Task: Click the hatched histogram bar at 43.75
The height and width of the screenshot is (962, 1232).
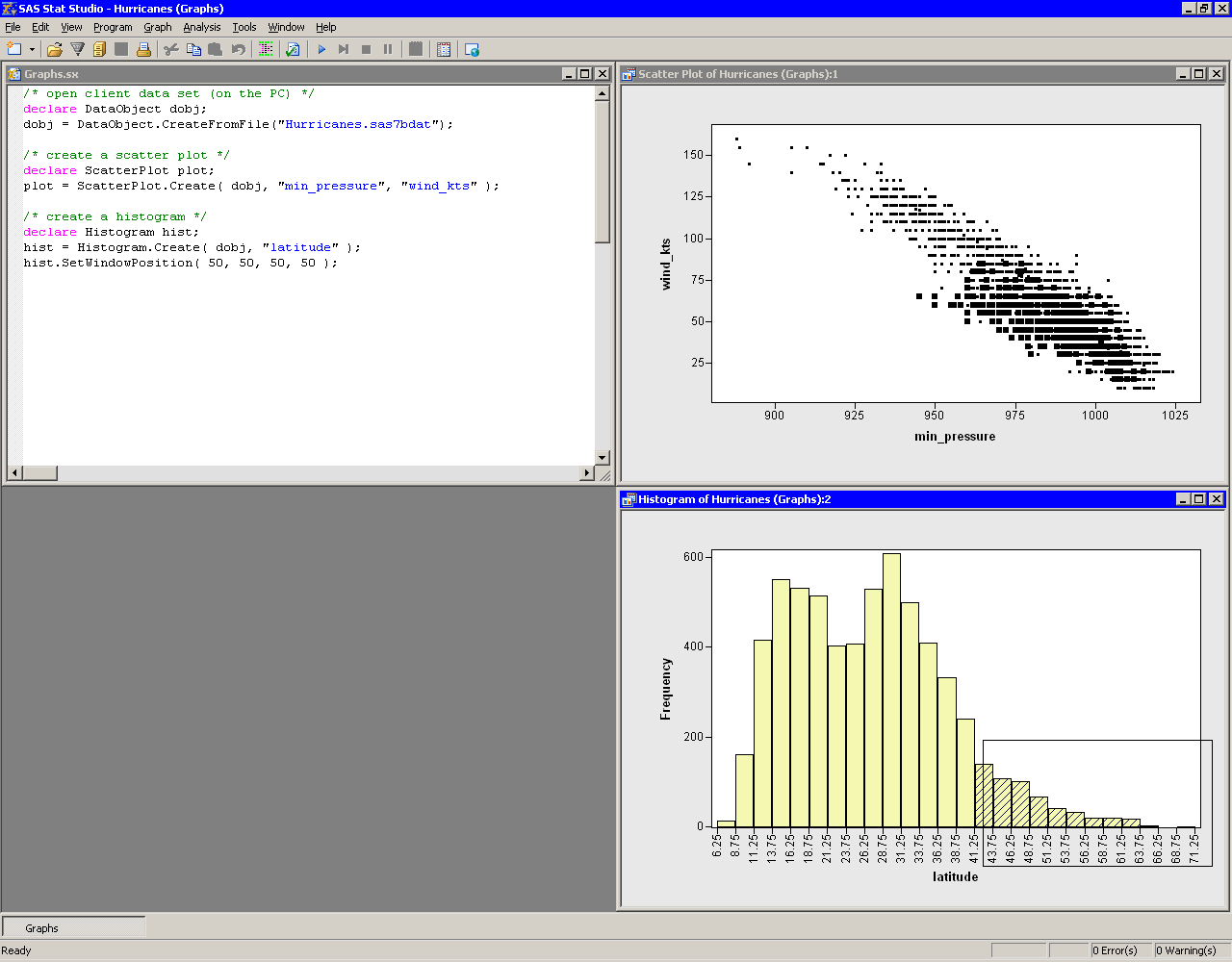Action: tap(1001, 802)
